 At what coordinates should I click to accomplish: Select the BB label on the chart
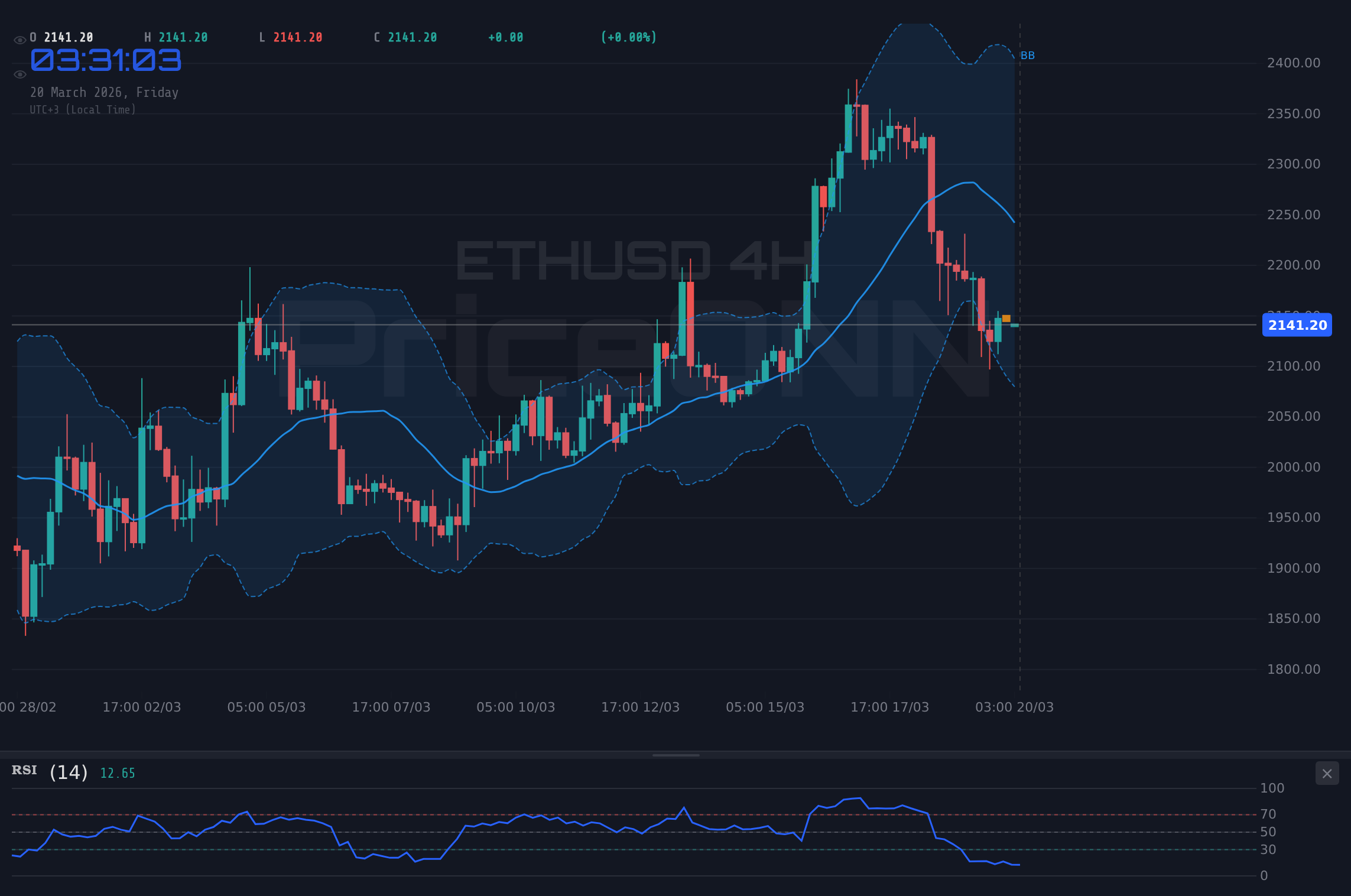tap(1027, 56)
